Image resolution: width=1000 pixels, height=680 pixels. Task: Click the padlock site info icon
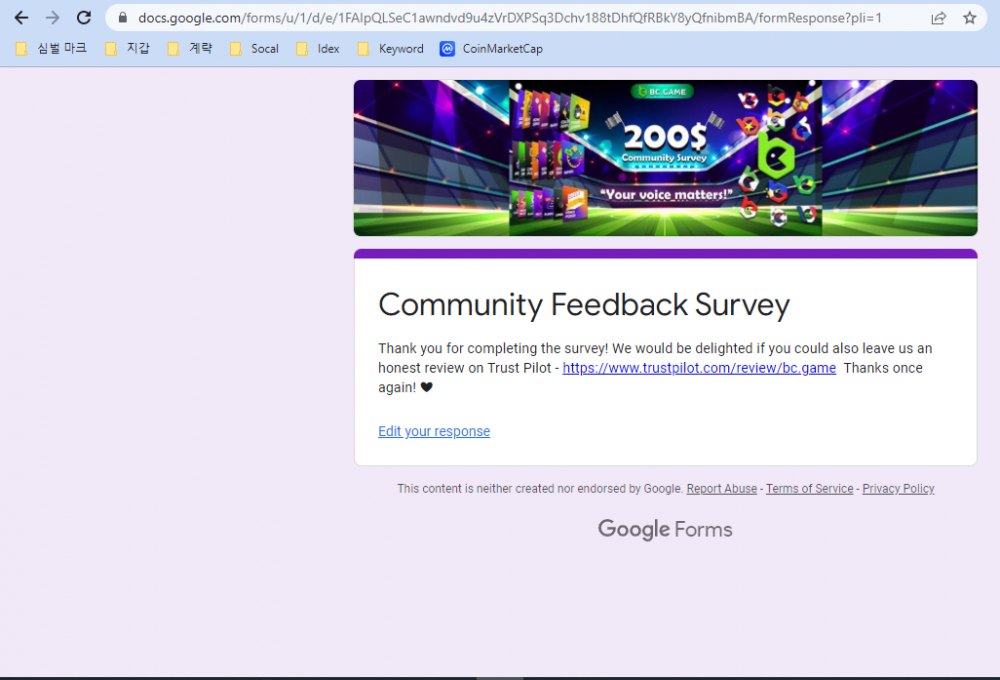(123, 18)
